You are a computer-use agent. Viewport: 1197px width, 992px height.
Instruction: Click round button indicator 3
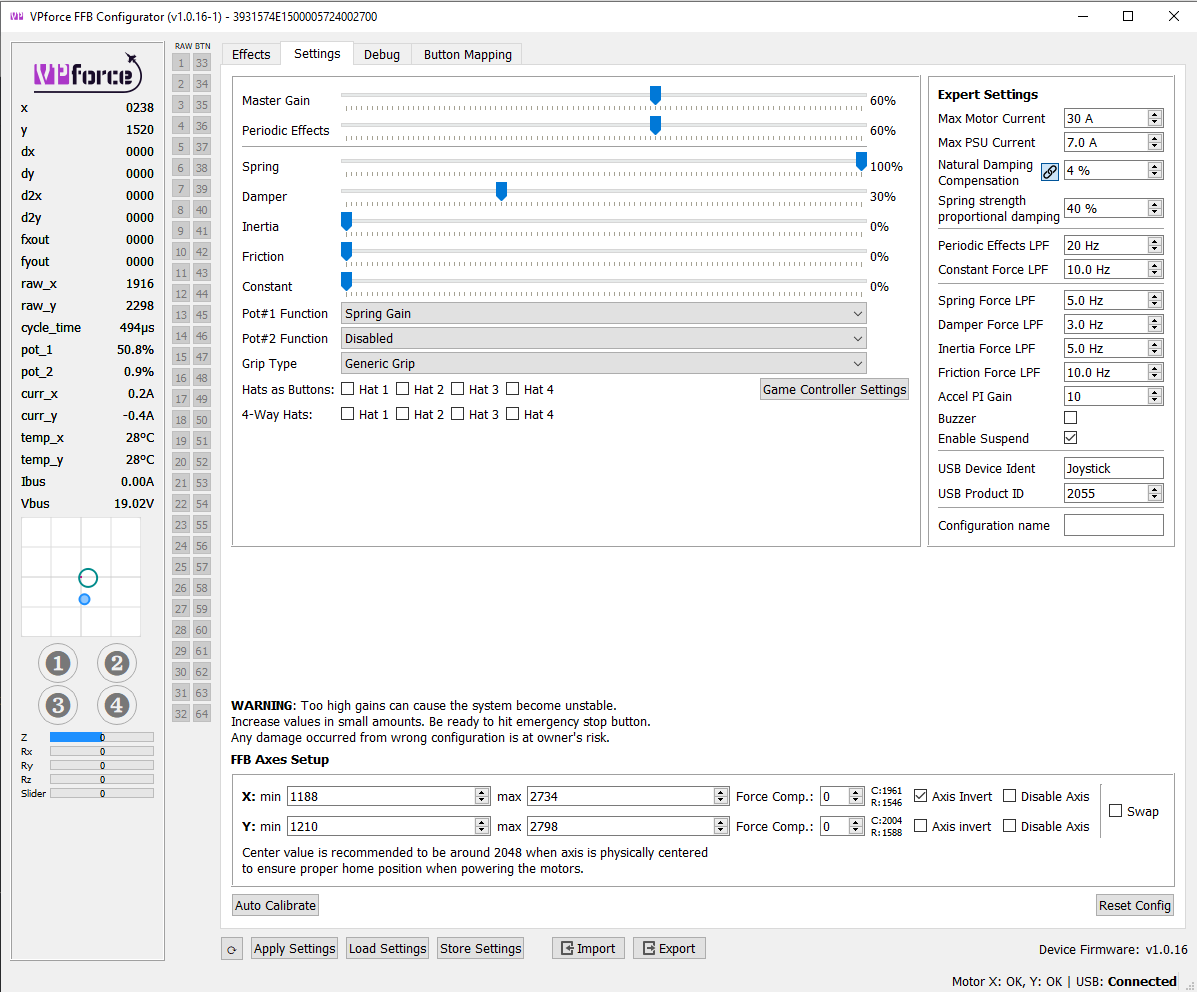[x=58, y=705]
